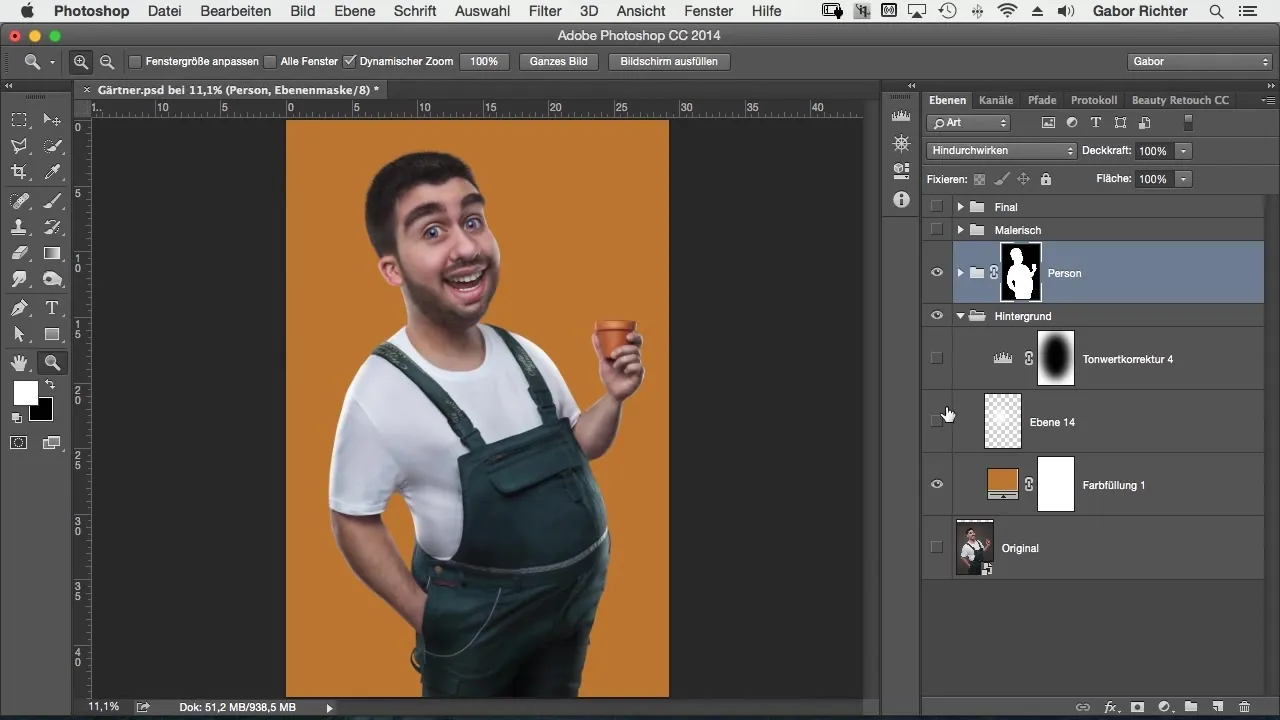Expand the Final group
This screenshot has height=720, width=1280.
pos(960,207)
